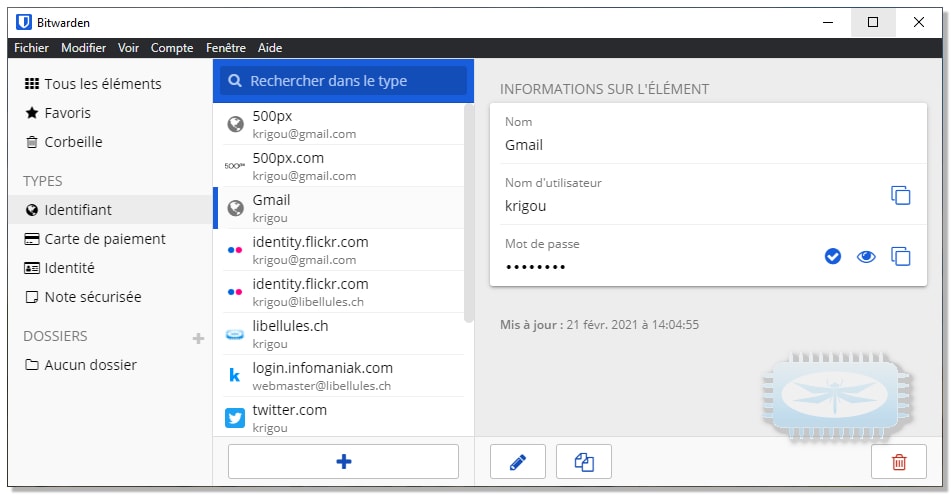The width and height of the screenshot is (951, 495).
Task: Click the masked Mot de passe value
Action: [536, 267]
